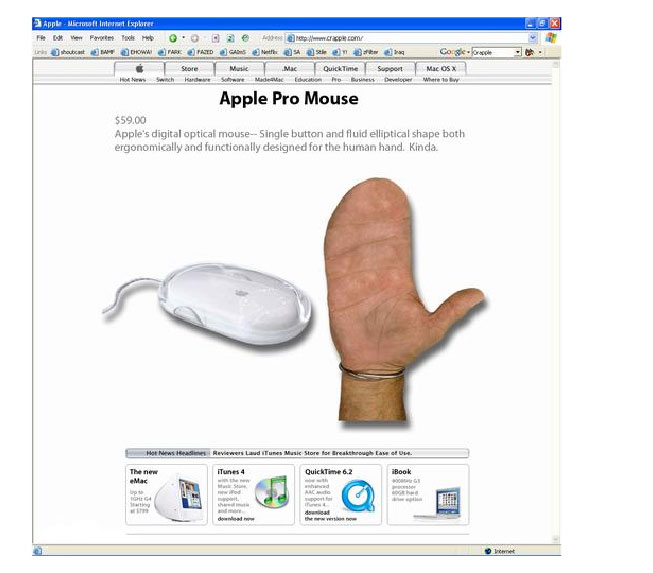The width and height of the screenshot is (653, 573).
Task: Click the QuickTime 6.2 'download' link
Action: 317,512
